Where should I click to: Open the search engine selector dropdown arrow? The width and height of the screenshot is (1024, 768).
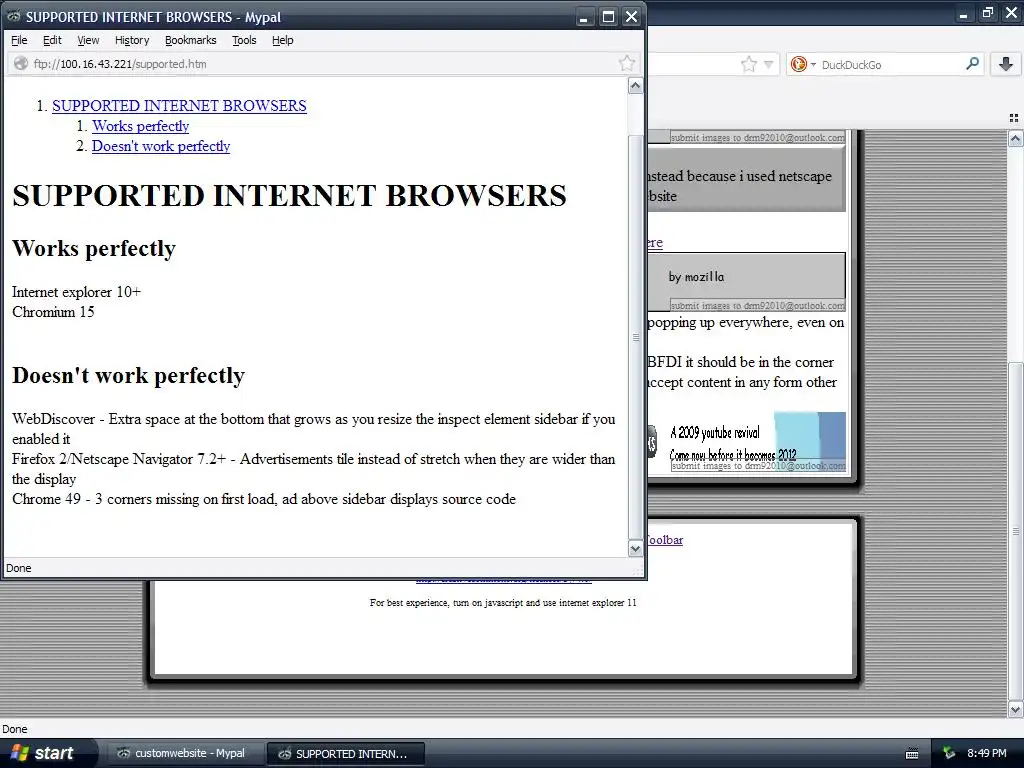813,64
